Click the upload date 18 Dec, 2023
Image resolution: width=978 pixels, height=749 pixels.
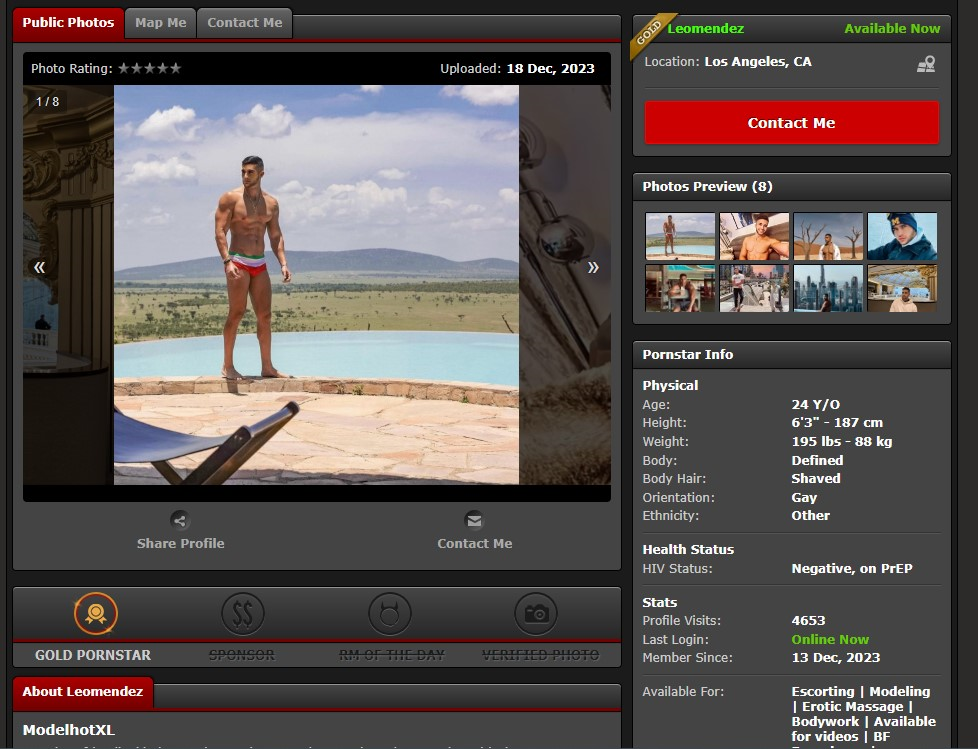point(550,69)
